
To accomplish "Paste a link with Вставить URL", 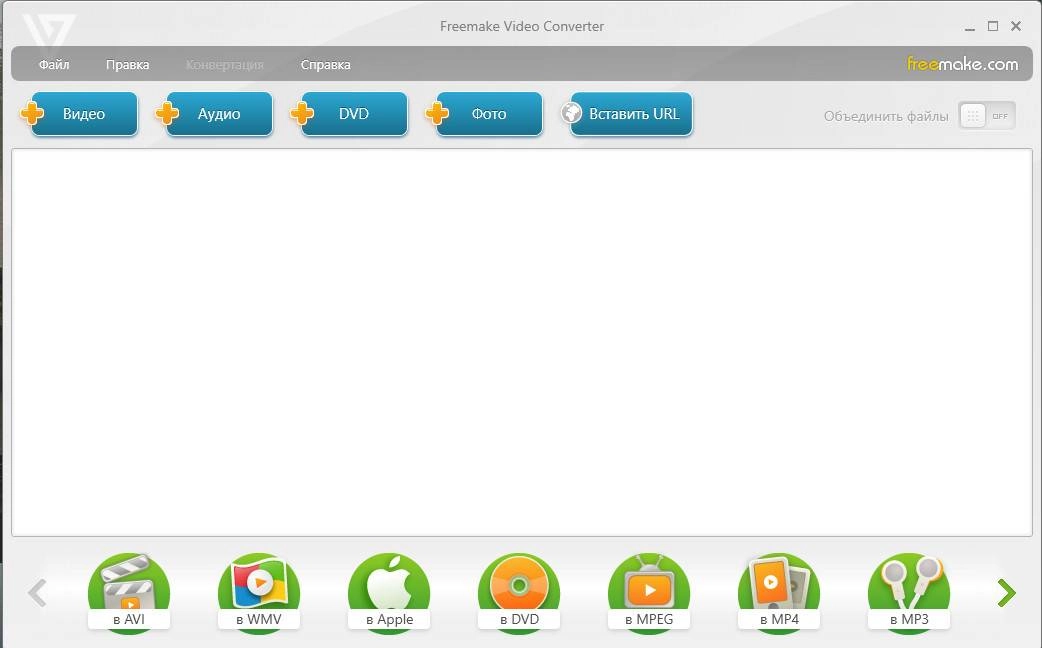I will point(627,114).
